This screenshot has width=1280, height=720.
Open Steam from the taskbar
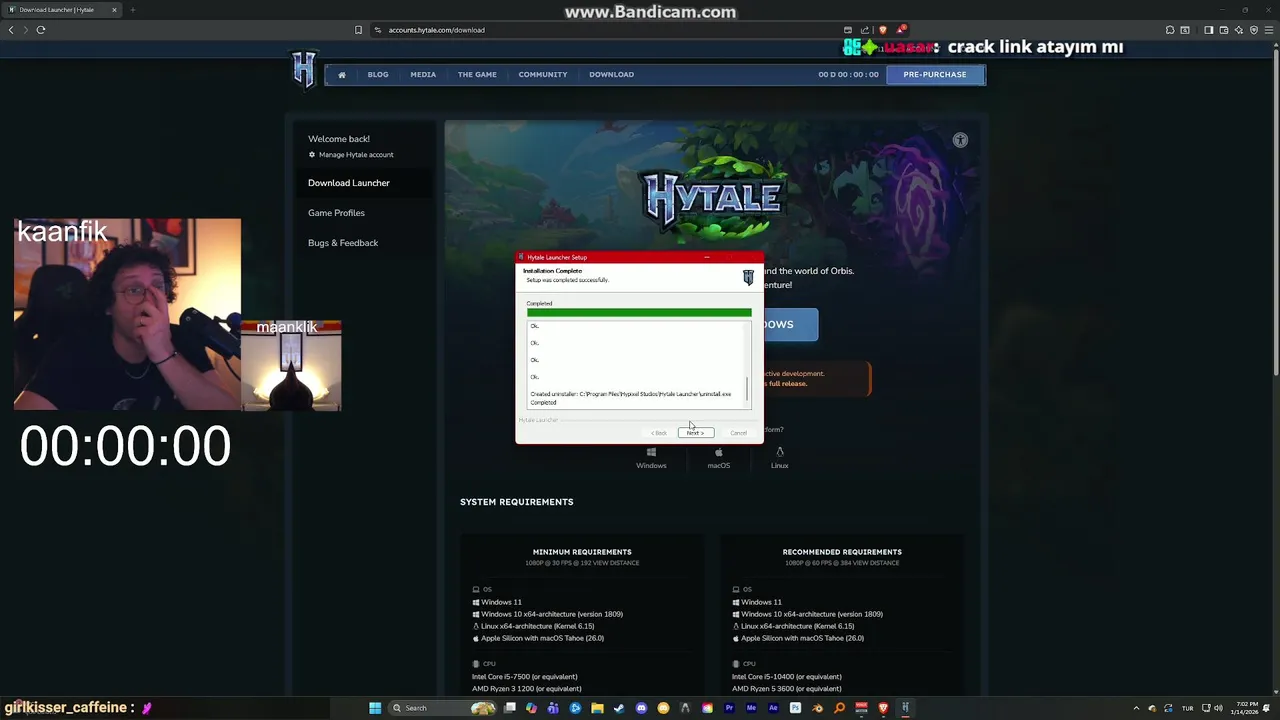pyautogui.click(x=619, y=708)
